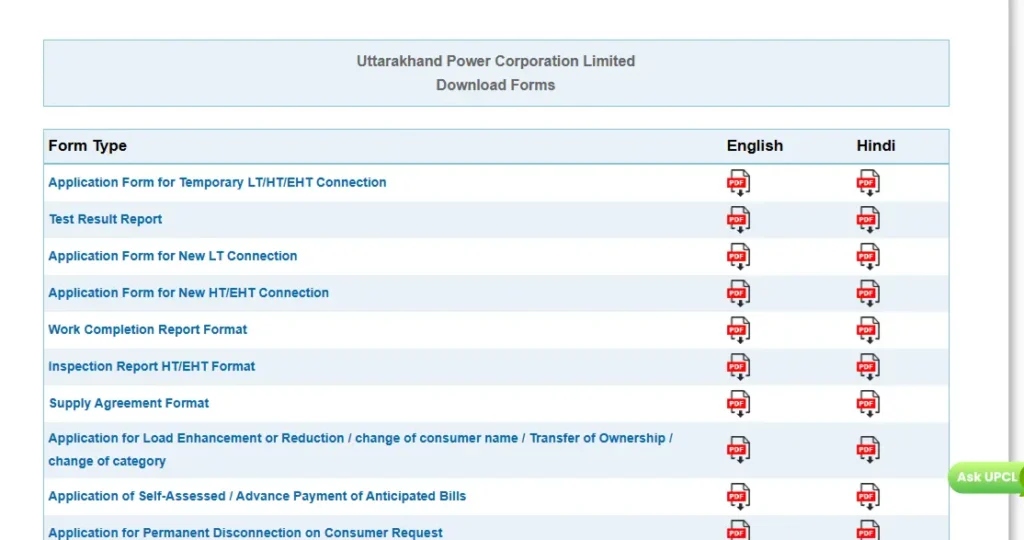Download English PDF for New HT/EHT Connection form

pos(738,293)
